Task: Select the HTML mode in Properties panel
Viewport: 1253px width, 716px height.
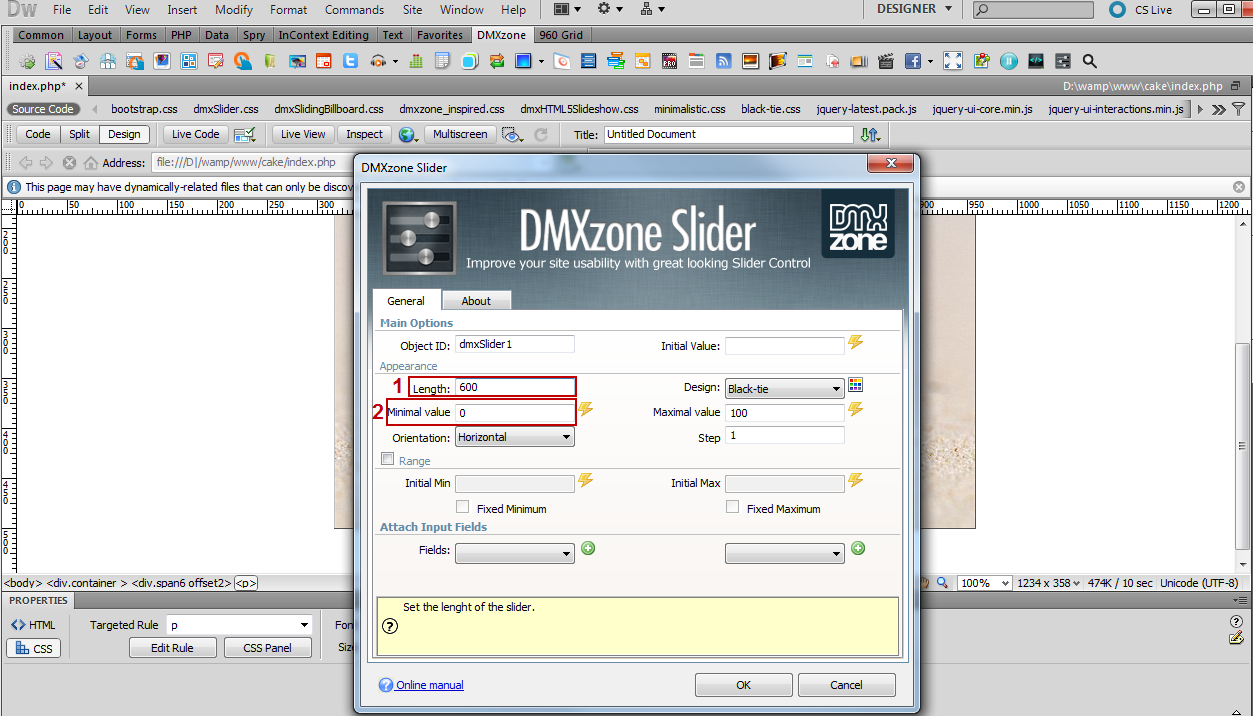Action: (x=32, y=625)
